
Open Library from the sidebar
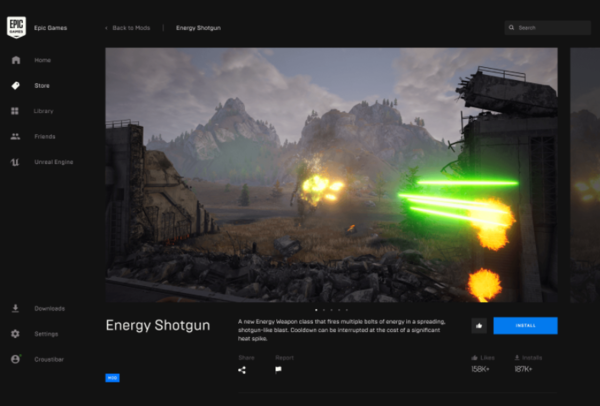pyautogui.click(x=44, y=111)
